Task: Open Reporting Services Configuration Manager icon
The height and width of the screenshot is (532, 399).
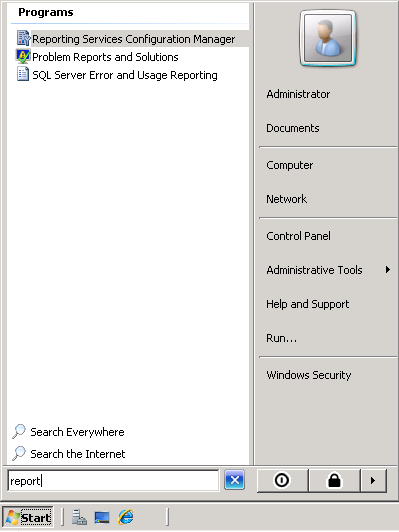Action: pyautogui.click(x=23, y=38)
